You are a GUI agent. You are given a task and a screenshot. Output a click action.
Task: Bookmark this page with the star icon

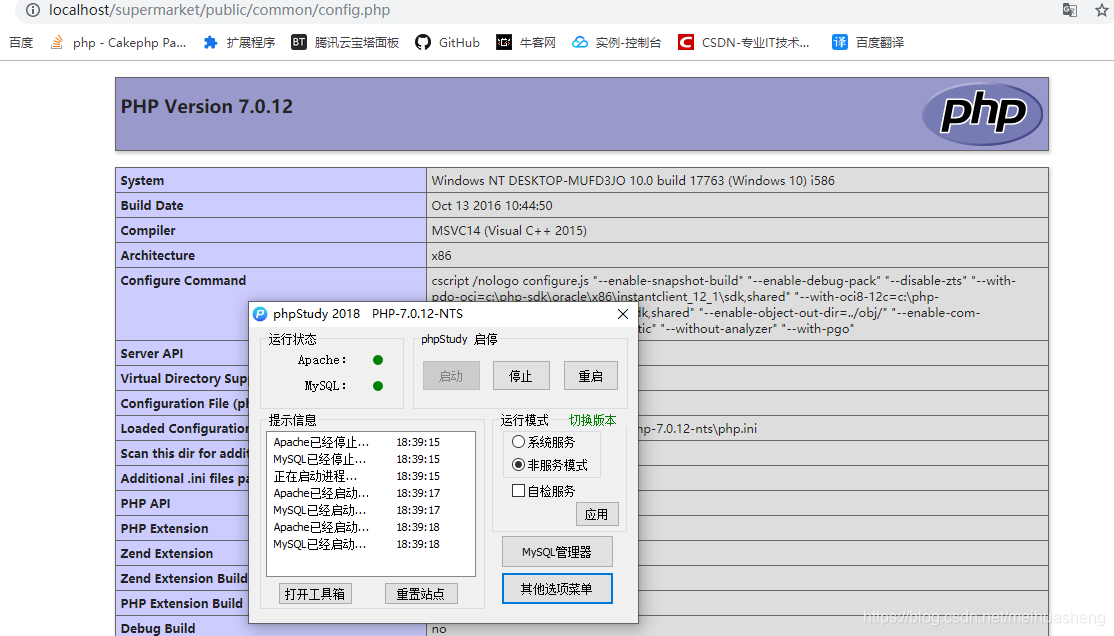[x=1102, y=10]
